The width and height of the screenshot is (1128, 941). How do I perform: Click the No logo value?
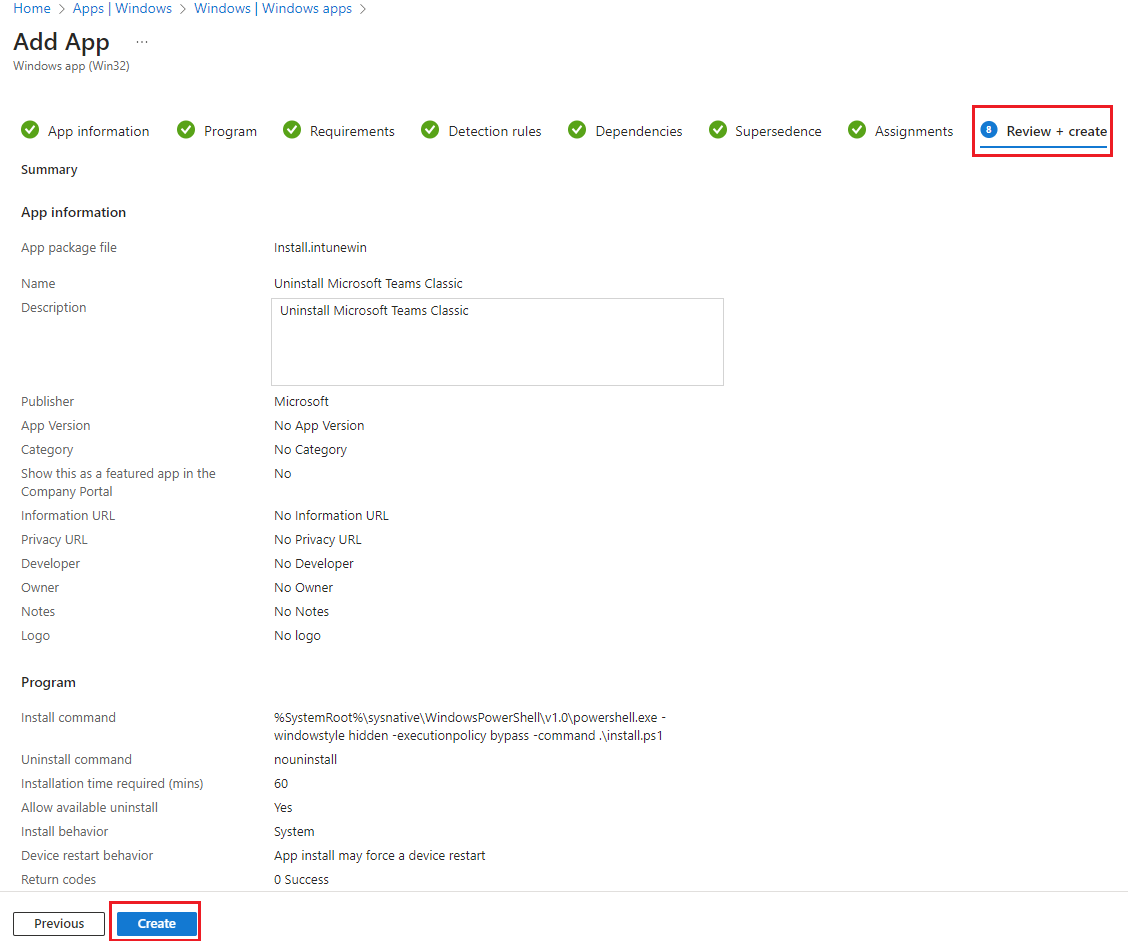pos(297,636)
